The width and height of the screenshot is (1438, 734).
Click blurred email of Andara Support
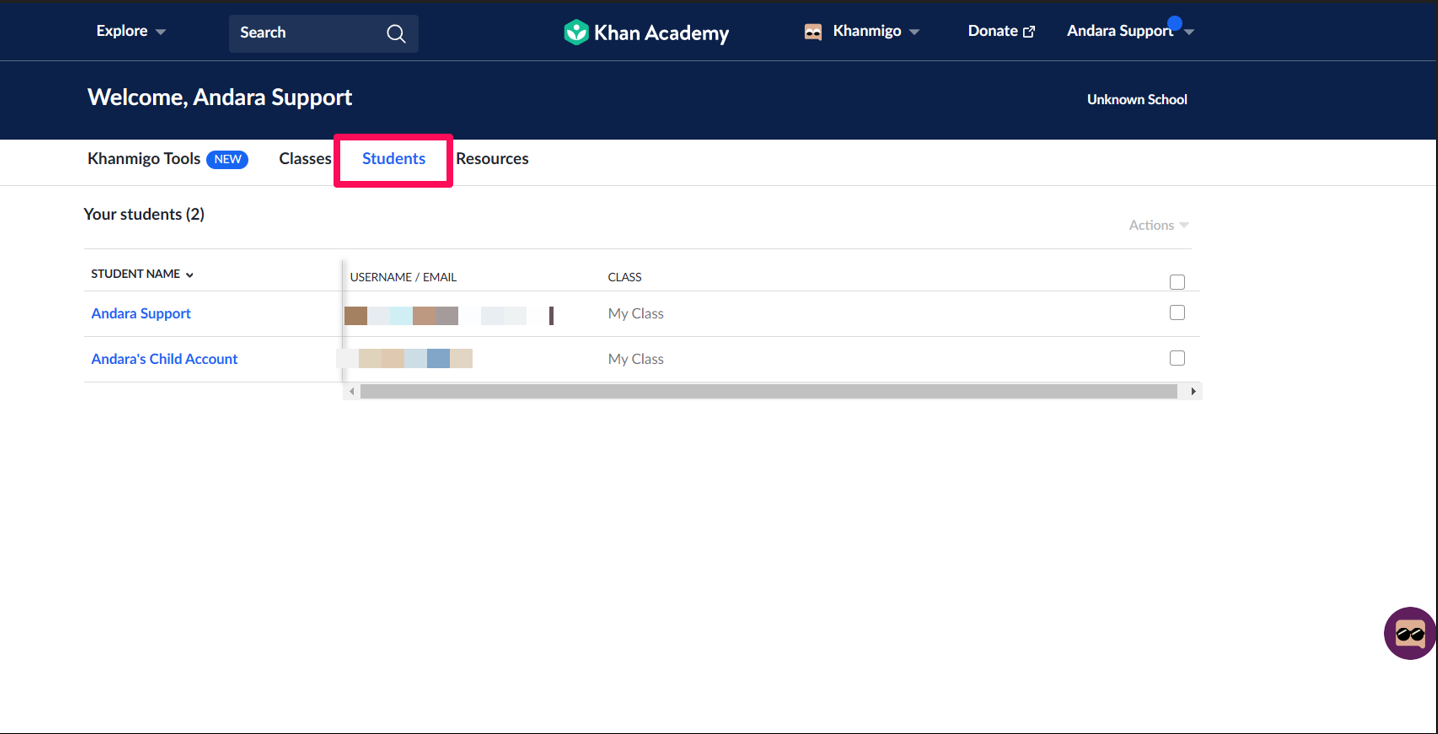tap(448, 316)
